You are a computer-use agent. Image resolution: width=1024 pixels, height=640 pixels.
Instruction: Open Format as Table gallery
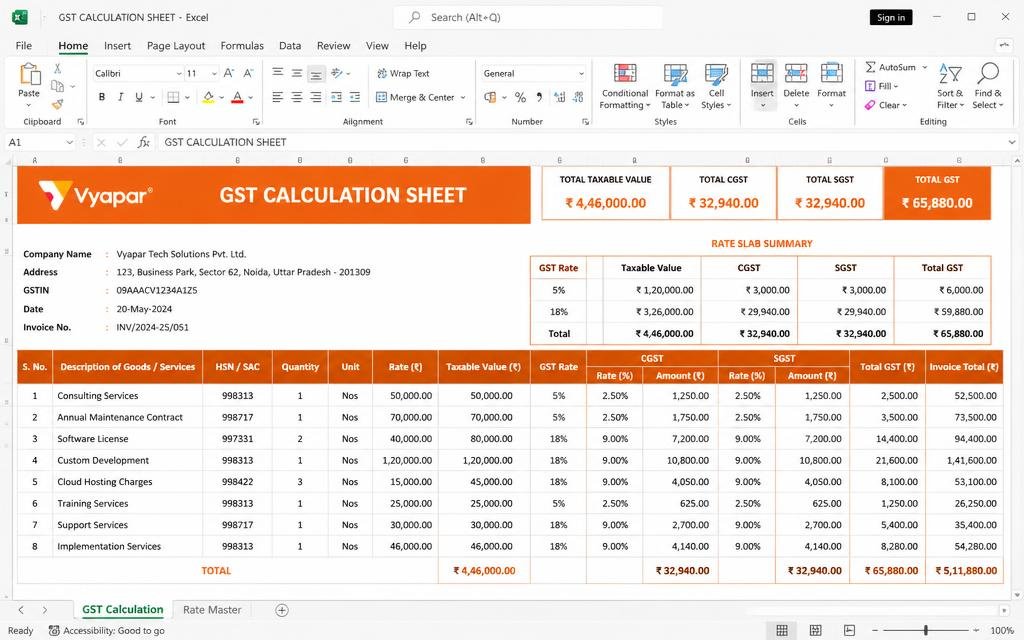tap(675, 87)
